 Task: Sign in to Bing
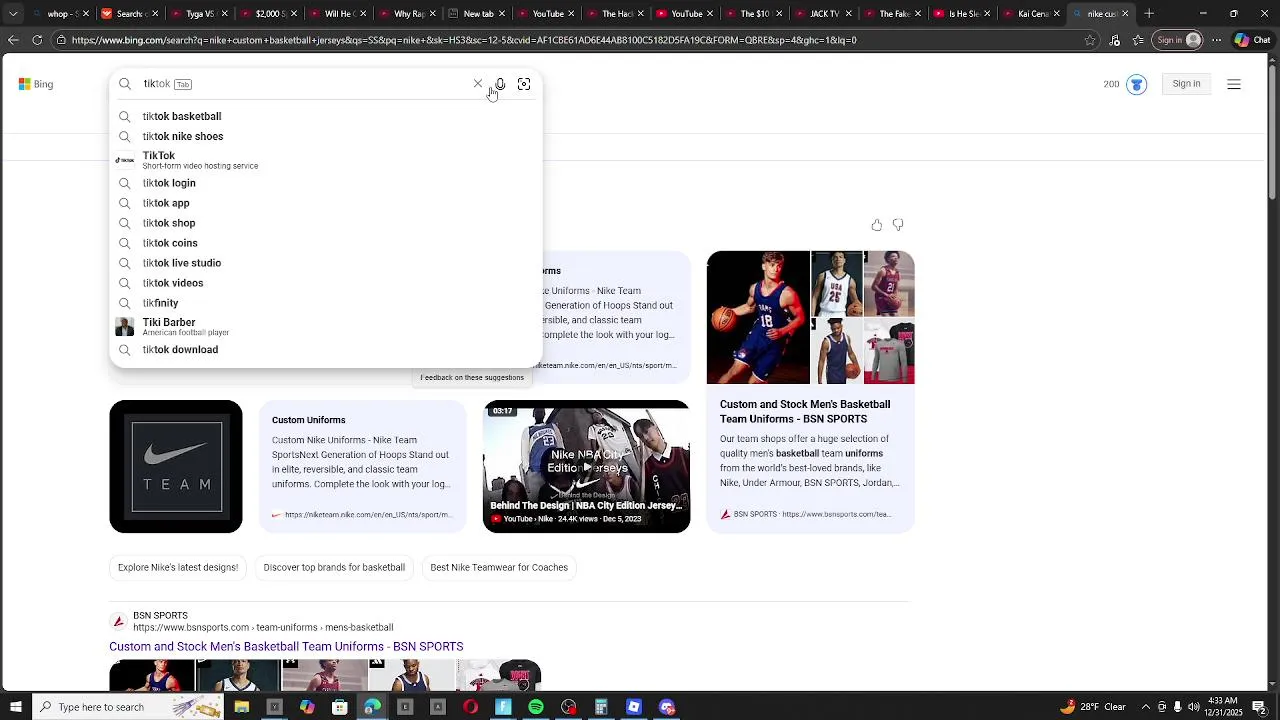pos(1186,84)
